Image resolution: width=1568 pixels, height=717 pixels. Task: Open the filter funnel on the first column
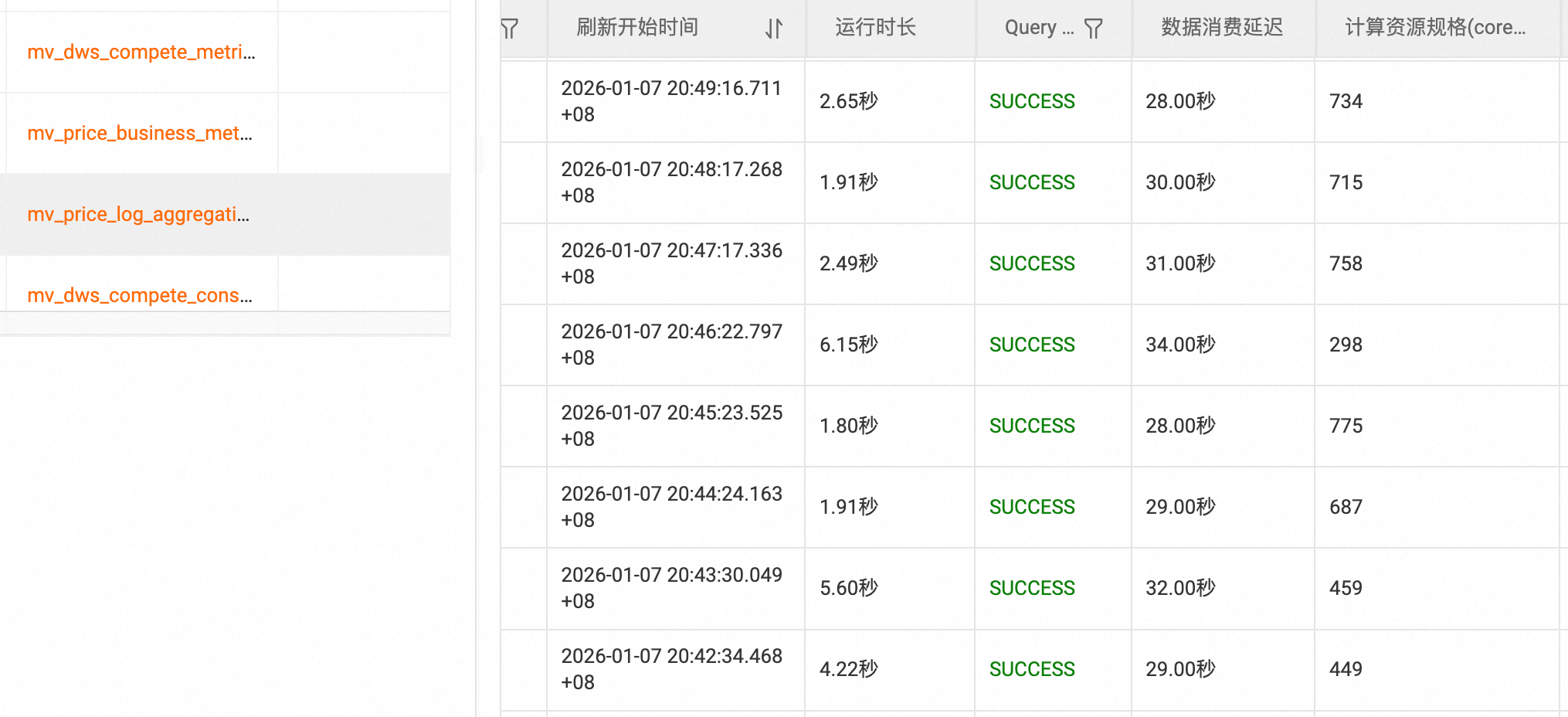pos(509,28)
